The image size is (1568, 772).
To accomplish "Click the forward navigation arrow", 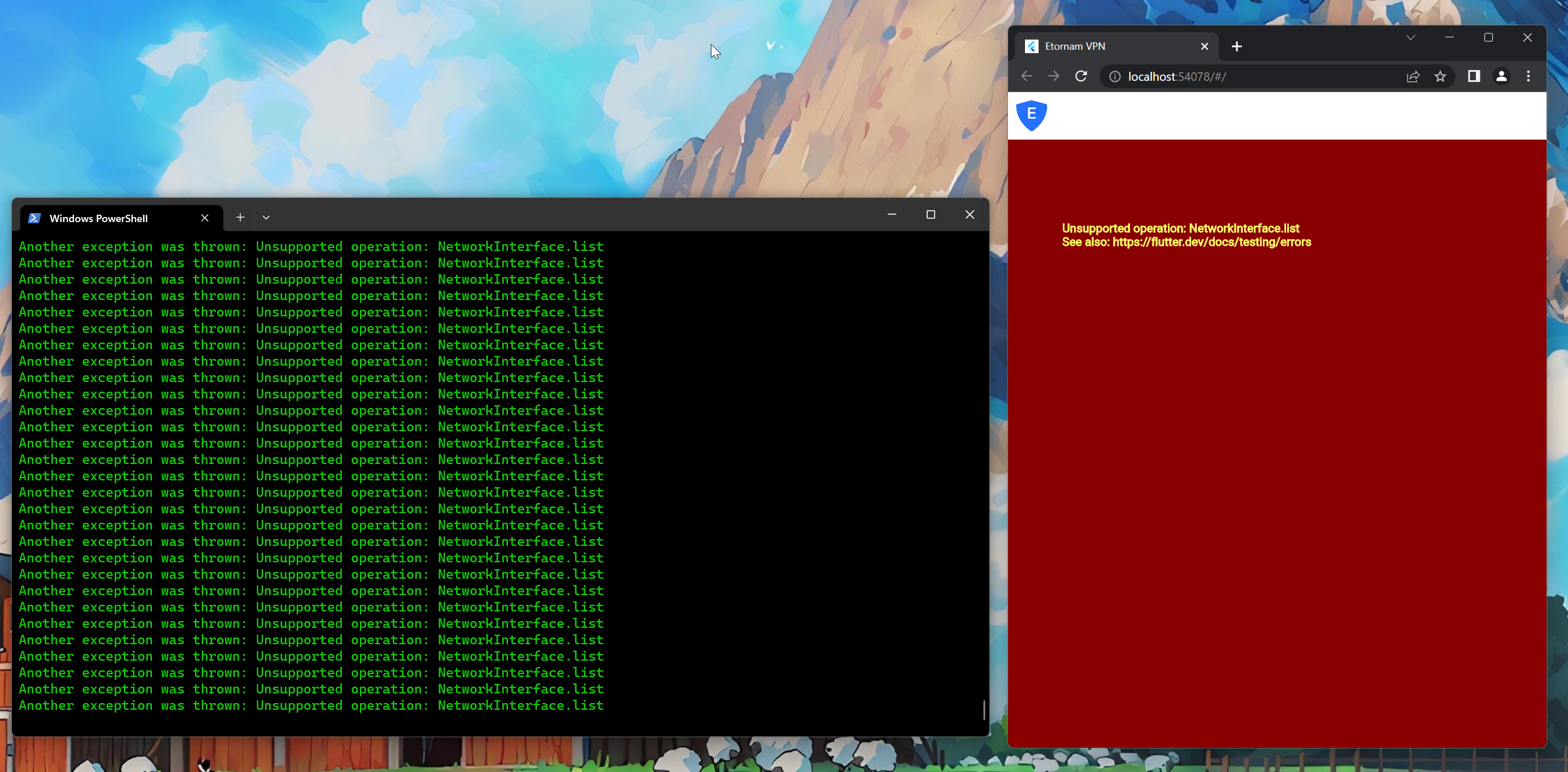I will click(1054, 76).
